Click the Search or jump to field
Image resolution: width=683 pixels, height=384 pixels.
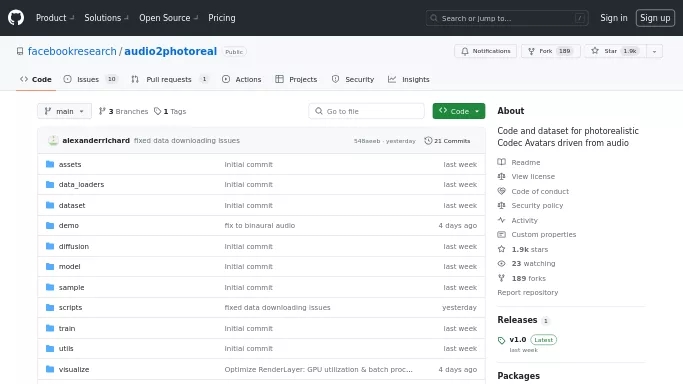(x=507, y=18)
